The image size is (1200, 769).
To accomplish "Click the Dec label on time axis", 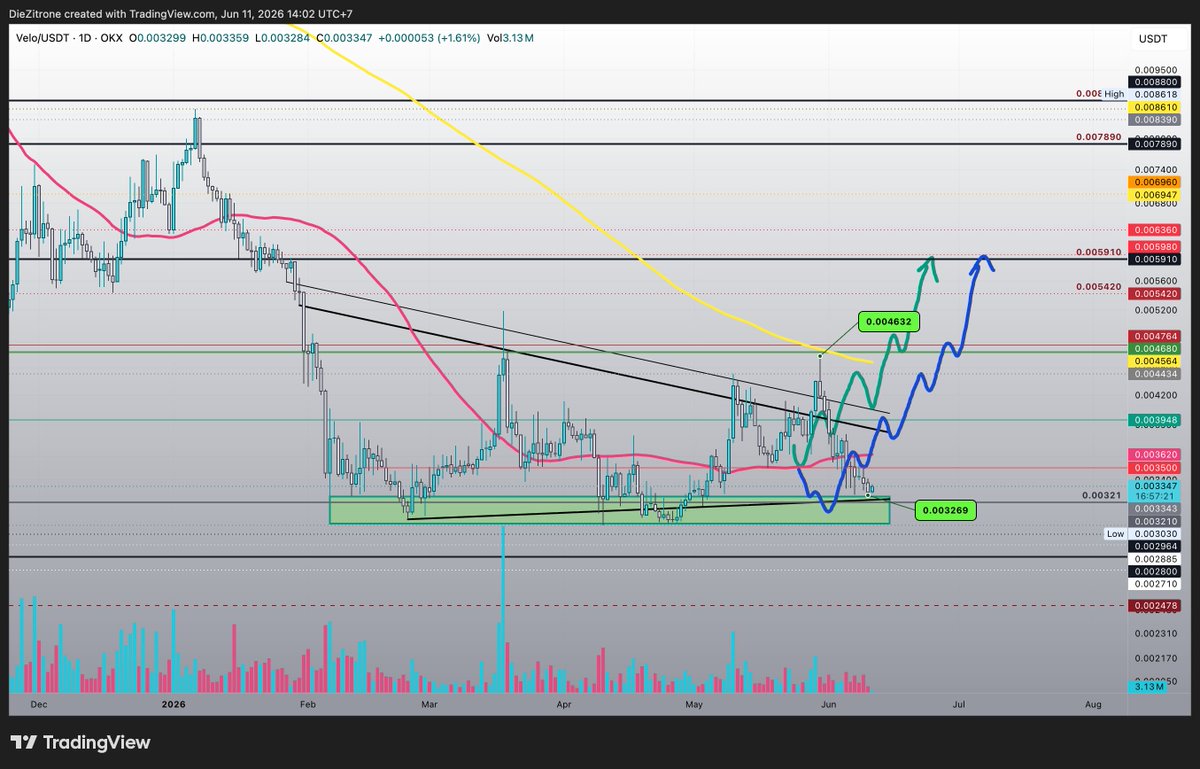I will [39, 705].
